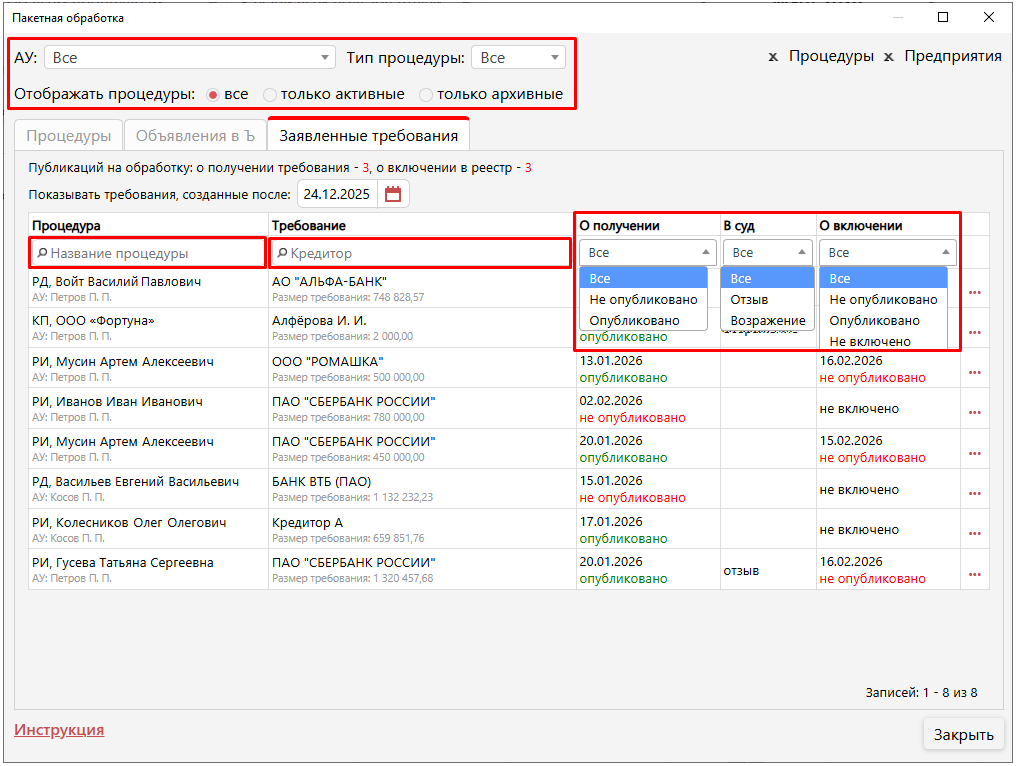Pick "Отзыв" in the В суд list

coord(749,300)
